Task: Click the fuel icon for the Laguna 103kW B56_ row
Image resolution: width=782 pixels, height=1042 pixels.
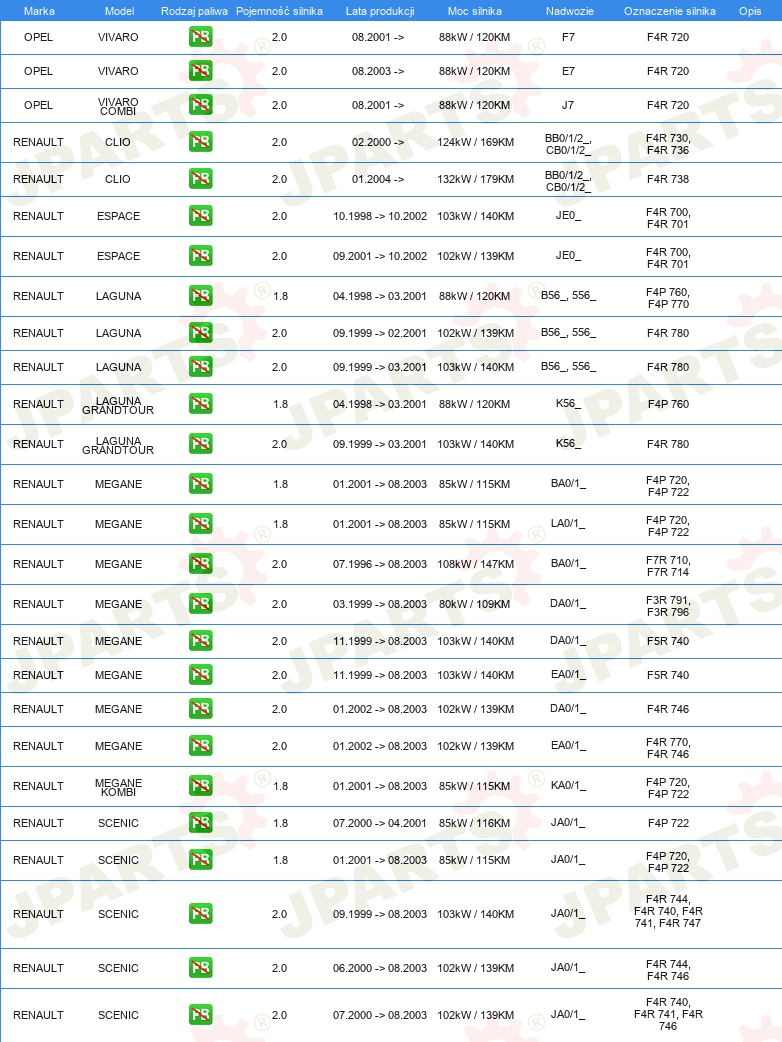Action: pos(201,367)
